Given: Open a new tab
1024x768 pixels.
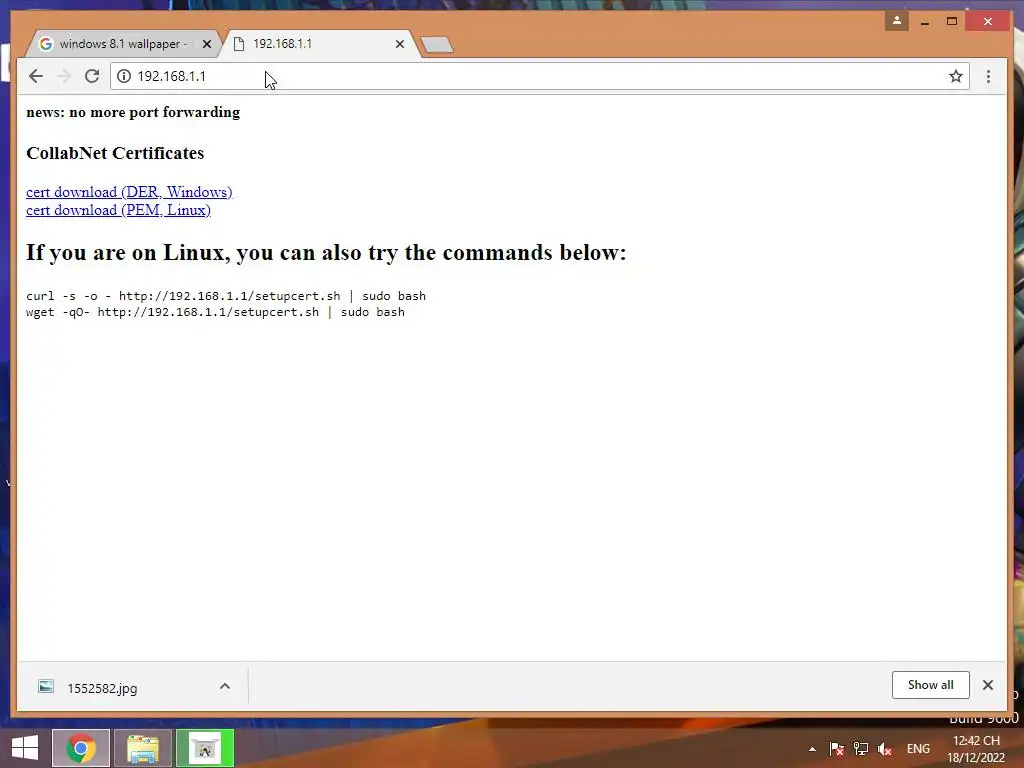Looking at the screenshot, I should pos(437,44).
